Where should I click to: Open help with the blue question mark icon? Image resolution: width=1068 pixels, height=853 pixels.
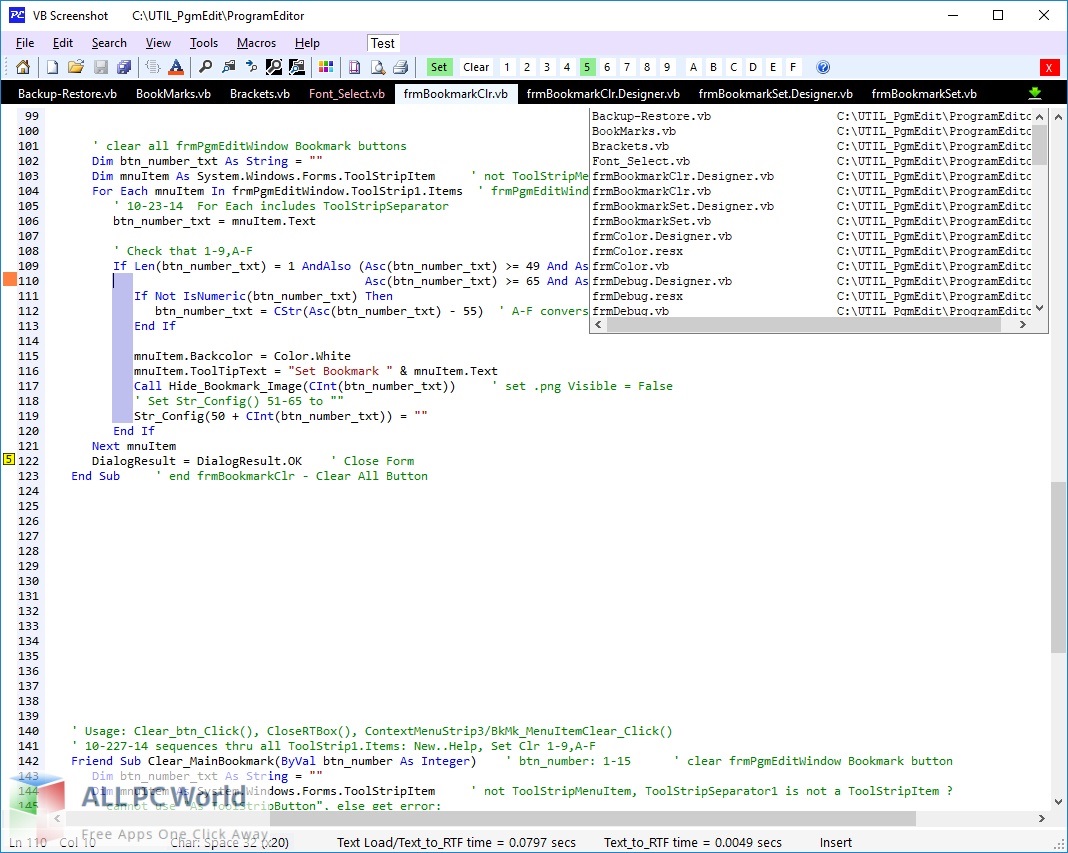[x=823, y=67]
